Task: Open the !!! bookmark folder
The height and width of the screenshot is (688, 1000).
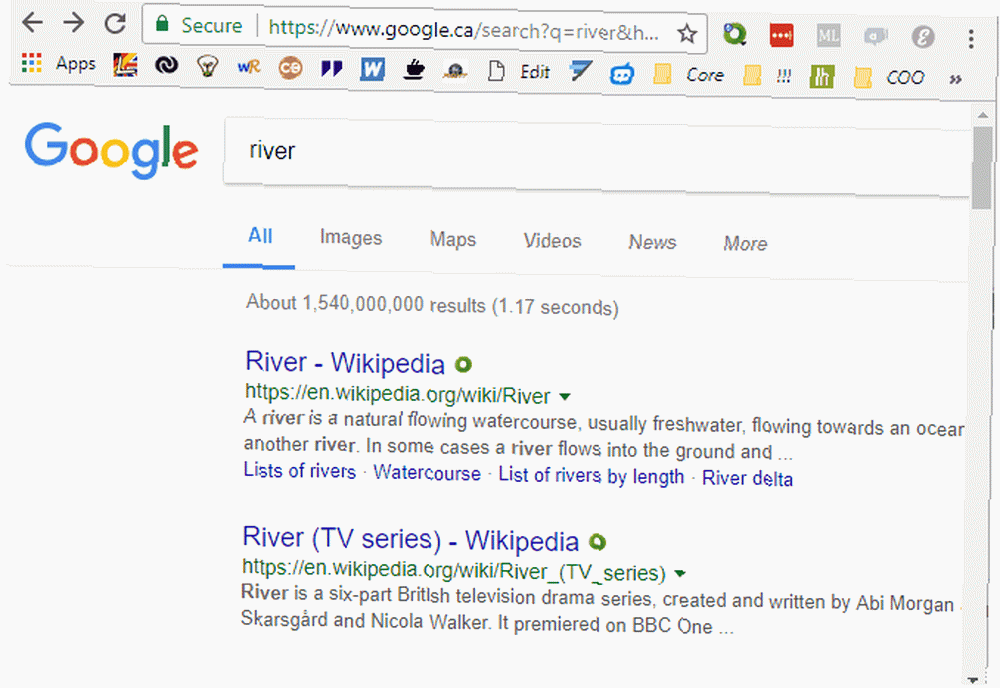Action: 767,76
